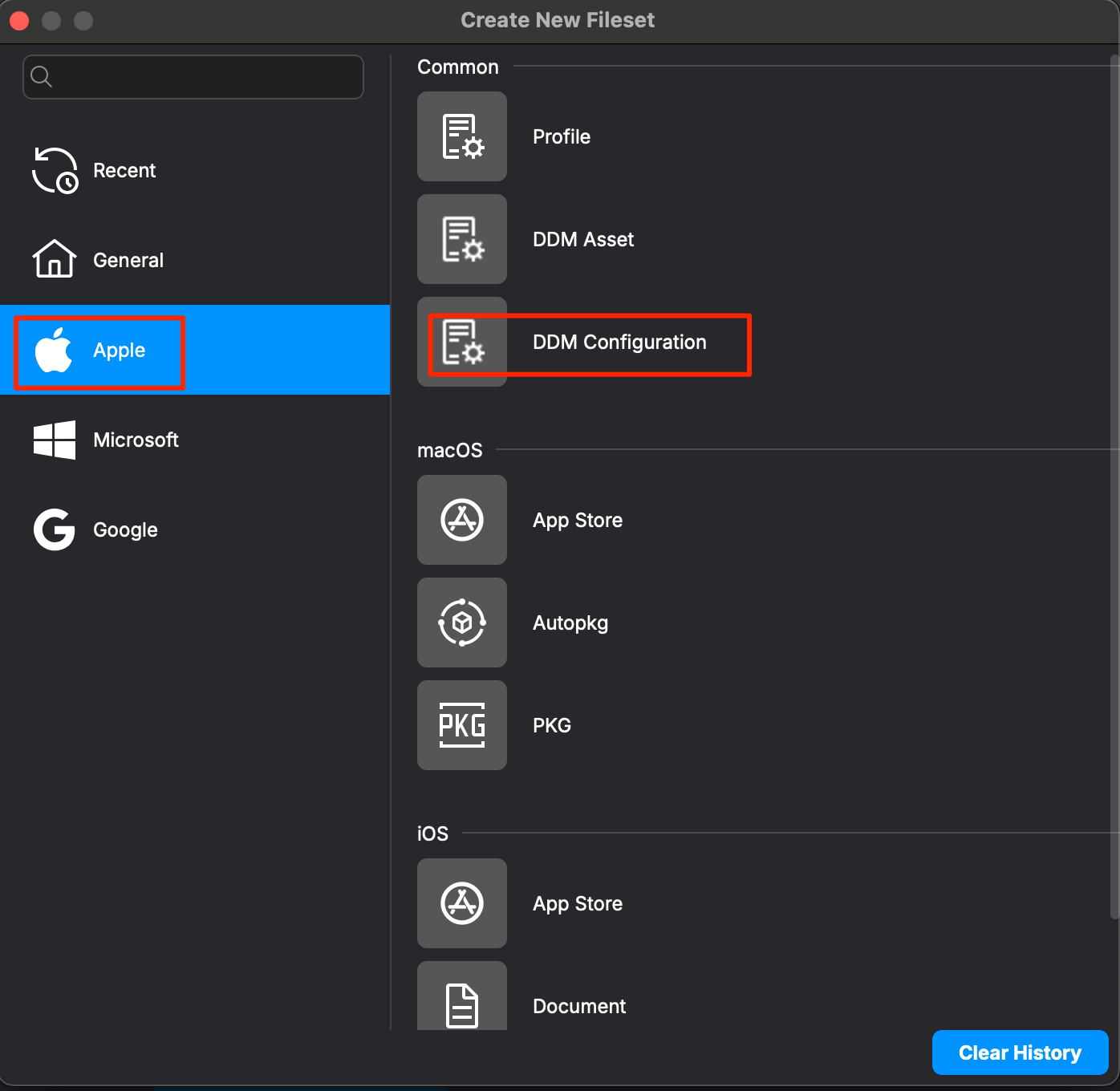This screenshot has width=1120, height=1091.
Task: Click the Google G logo icon
Action: [55, 529]
